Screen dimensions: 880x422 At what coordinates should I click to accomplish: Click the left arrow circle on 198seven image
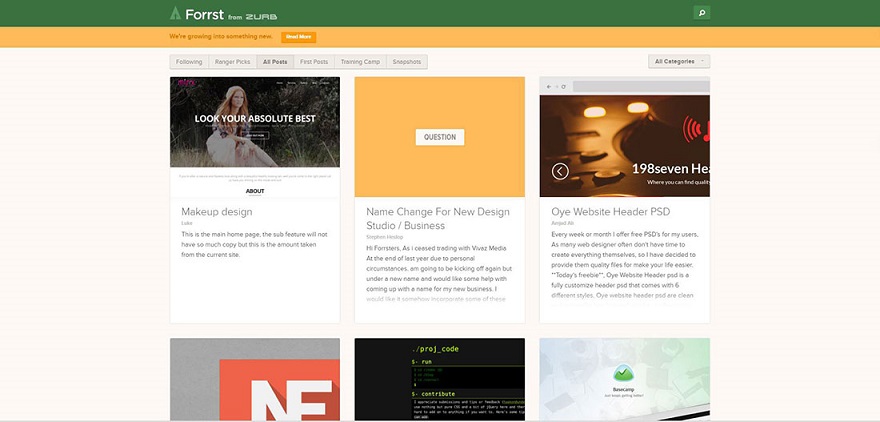[x=560, y=171]
